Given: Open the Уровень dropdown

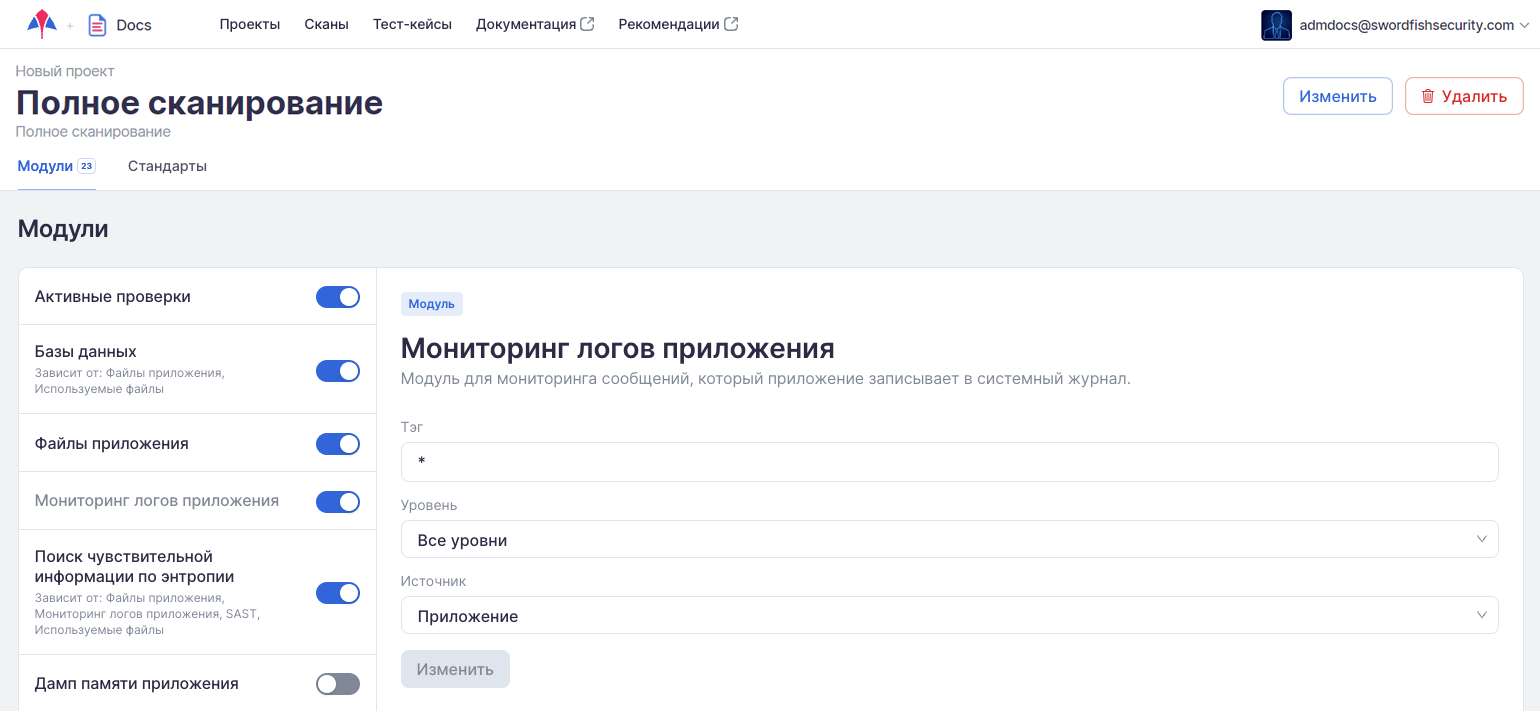Looking at the screenshot, I should 949,540.
